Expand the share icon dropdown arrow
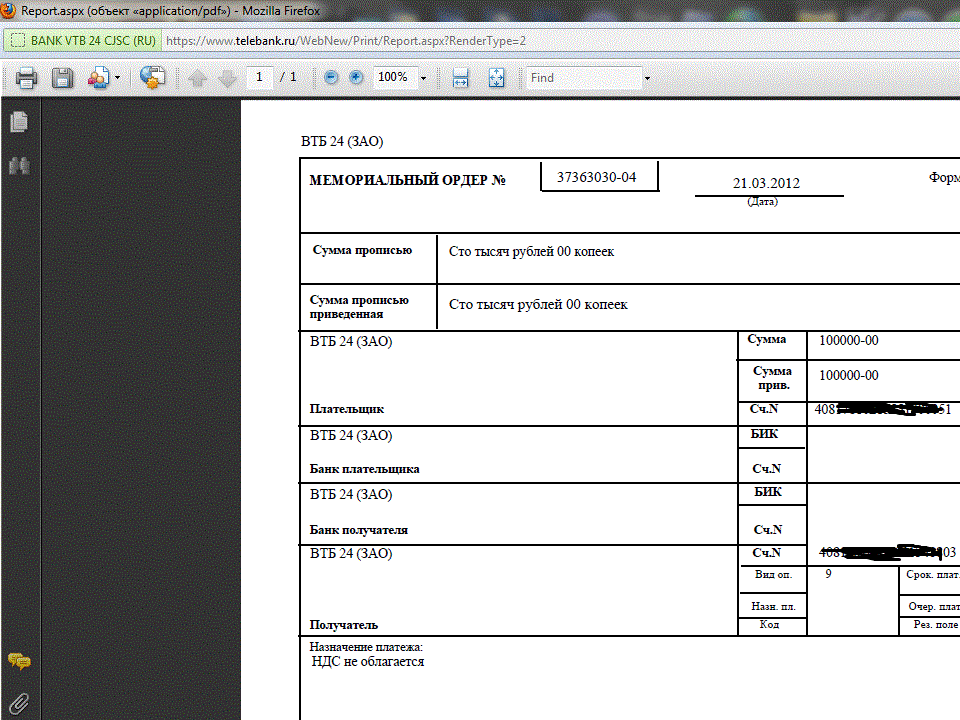The image size is (960, 720). [x=117, y=78]
